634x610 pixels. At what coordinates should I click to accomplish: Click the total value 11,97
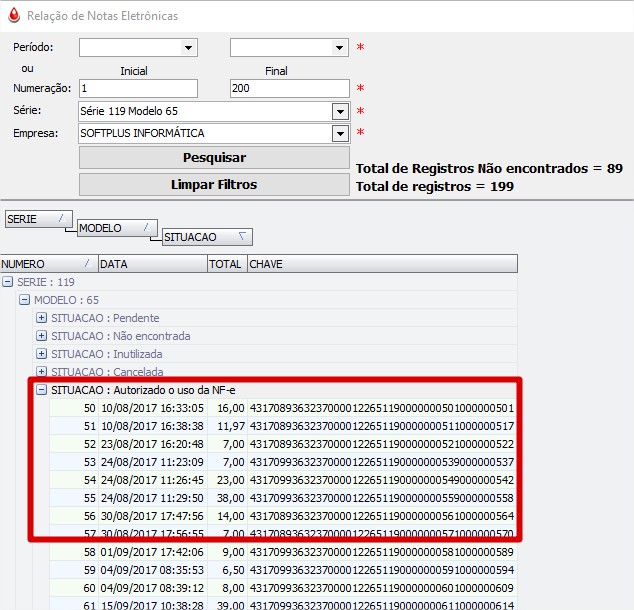click(x=231, y=426)
